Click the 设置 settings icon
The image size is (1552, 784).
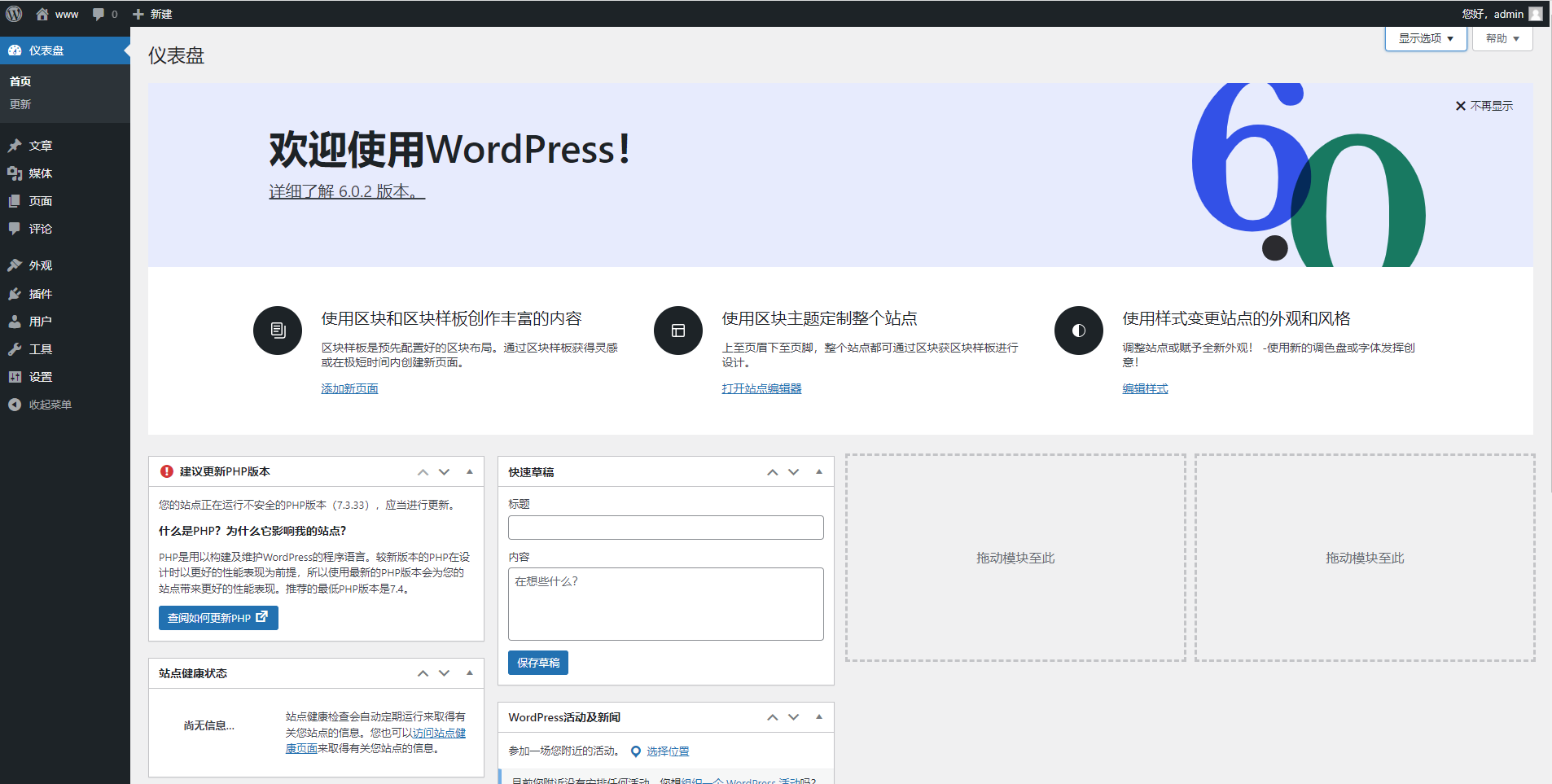click(15, 377)
